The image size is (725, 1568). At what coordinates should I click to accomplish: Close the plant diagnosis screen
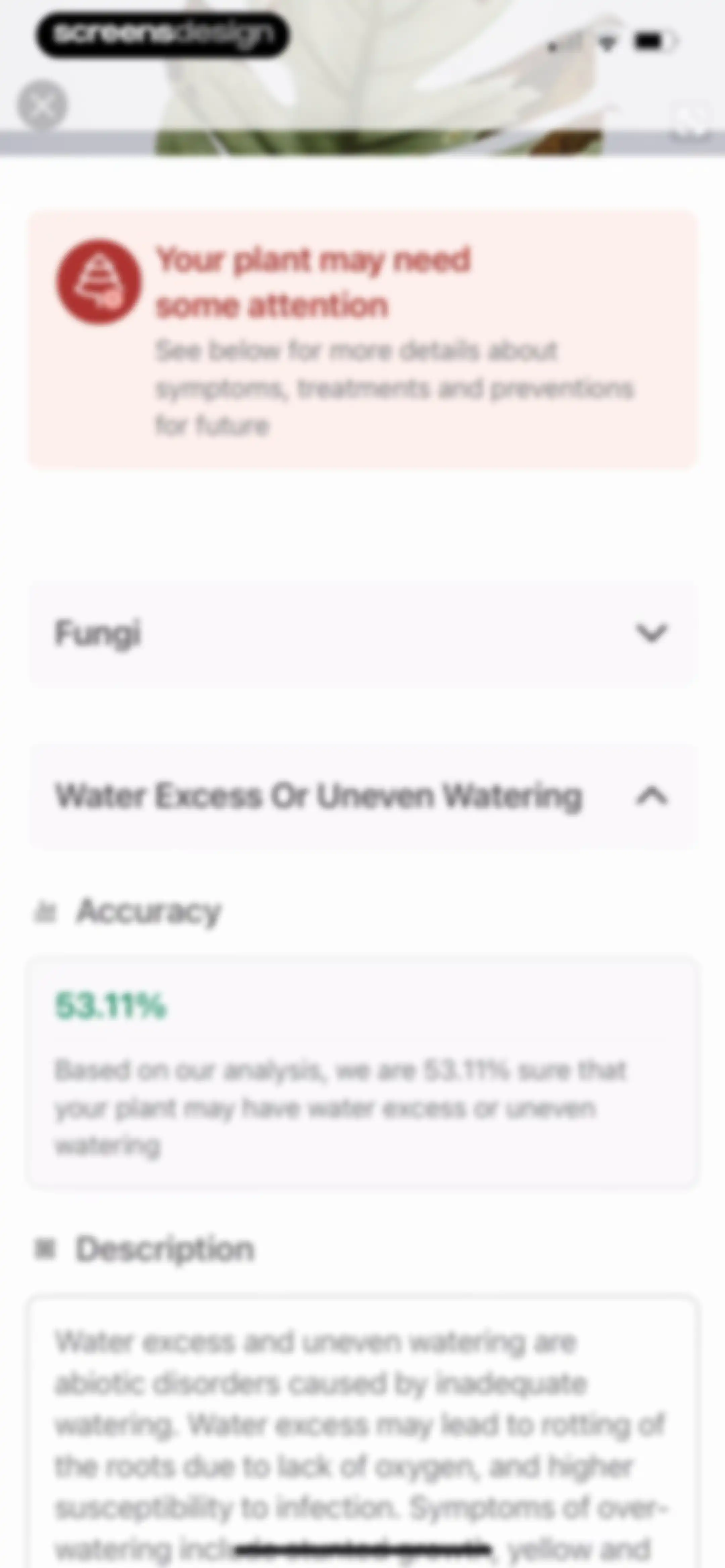pyautogui.click(x=42, y=106)
